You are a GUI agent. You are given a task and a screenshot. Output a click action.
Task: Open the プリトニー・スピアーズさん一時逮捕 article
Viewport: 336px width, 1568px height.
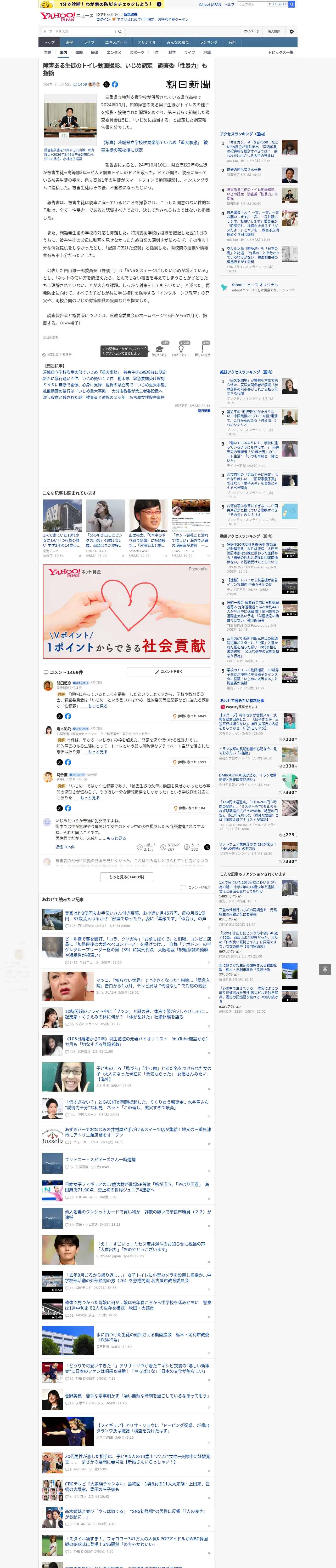click(100, 1160)
